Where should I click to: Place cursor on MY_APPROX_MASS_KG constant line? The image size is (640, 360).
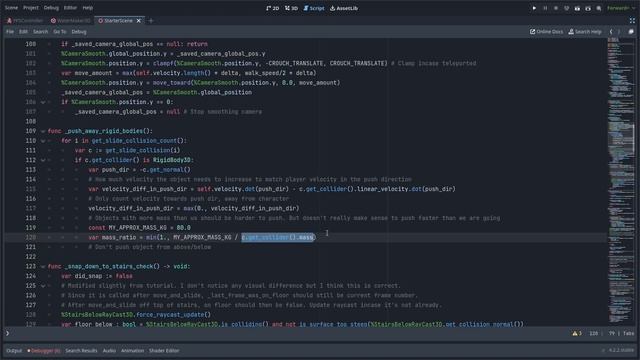139,227
